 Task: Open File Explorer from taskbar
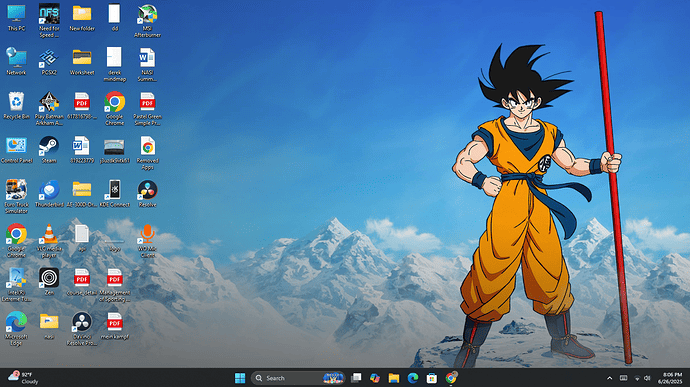(394, 378)
